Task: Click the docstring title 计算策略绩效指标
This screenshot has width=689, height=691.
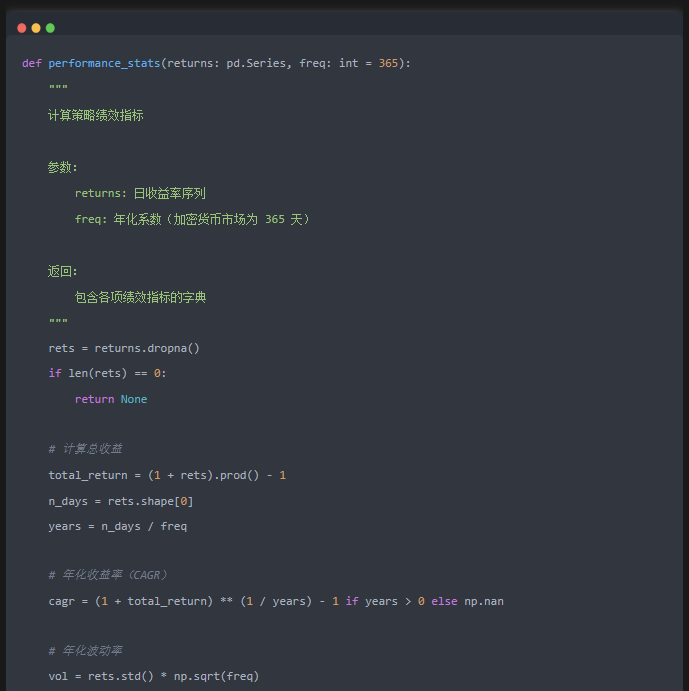Action: [x=96, y=115]
